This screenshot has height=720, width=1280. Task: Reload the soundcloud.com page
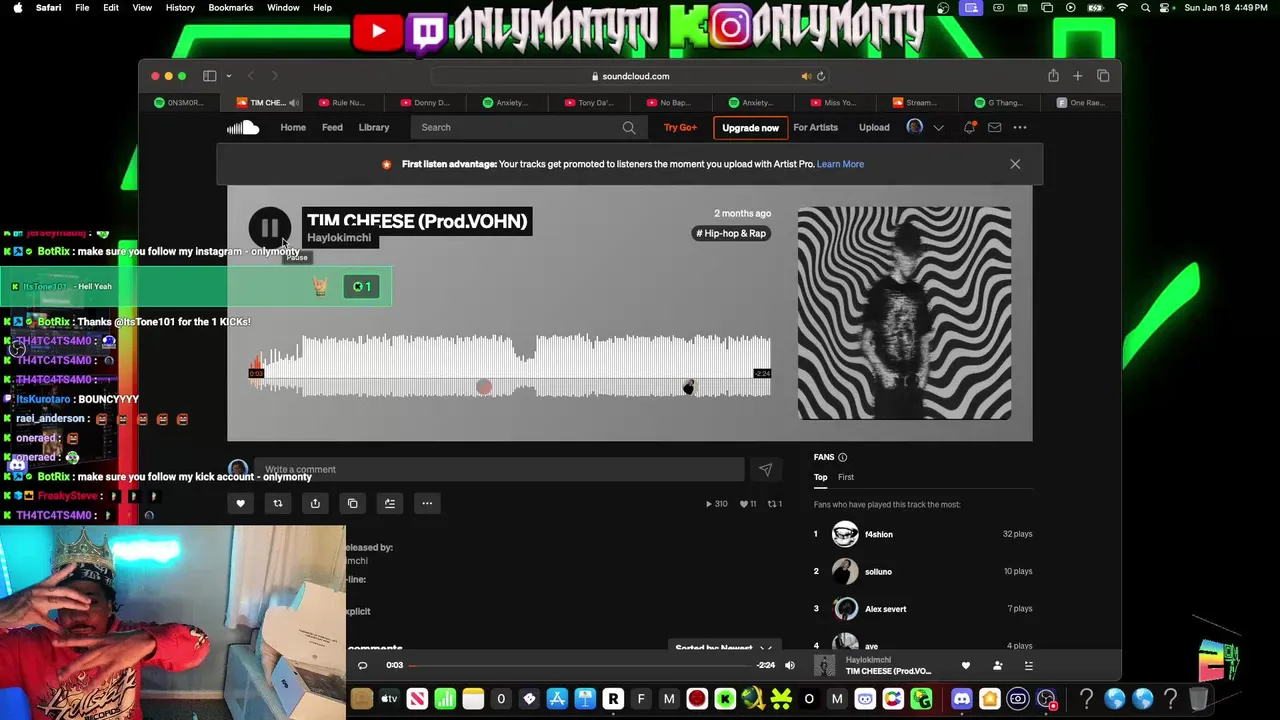(821, 76)
